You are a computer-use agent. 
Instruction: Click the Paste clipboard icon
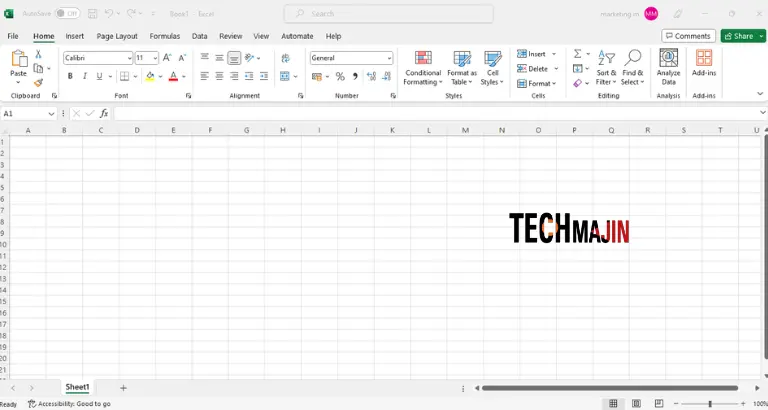coord(19,58)
